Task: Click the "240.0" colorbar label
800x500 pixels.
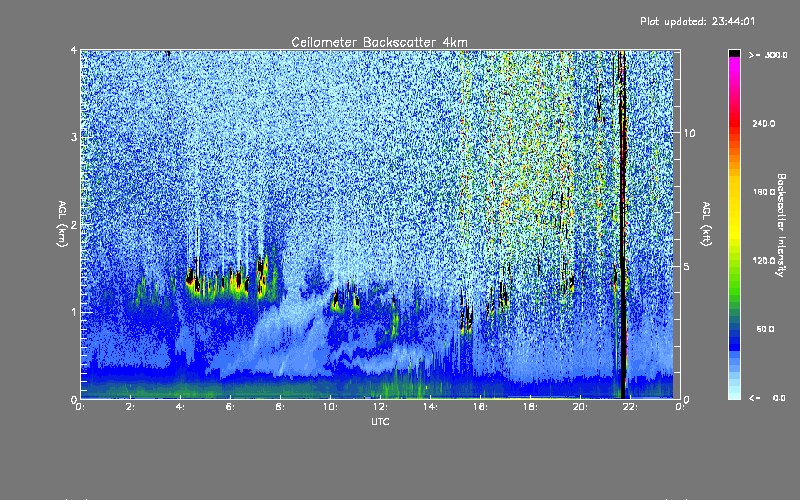Action: 764,123
